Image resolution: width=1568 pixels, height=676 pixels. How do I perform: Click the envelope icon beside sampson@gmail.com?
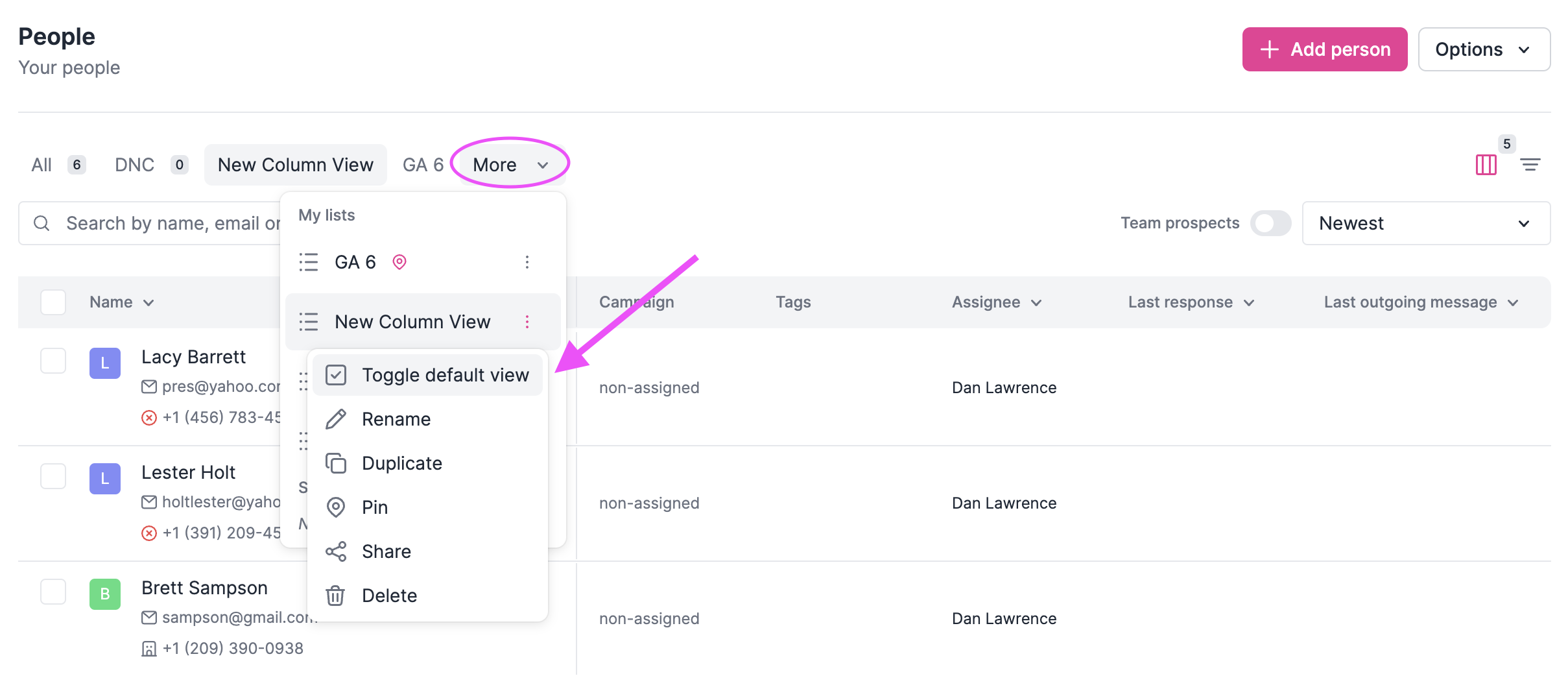(148, 617)
